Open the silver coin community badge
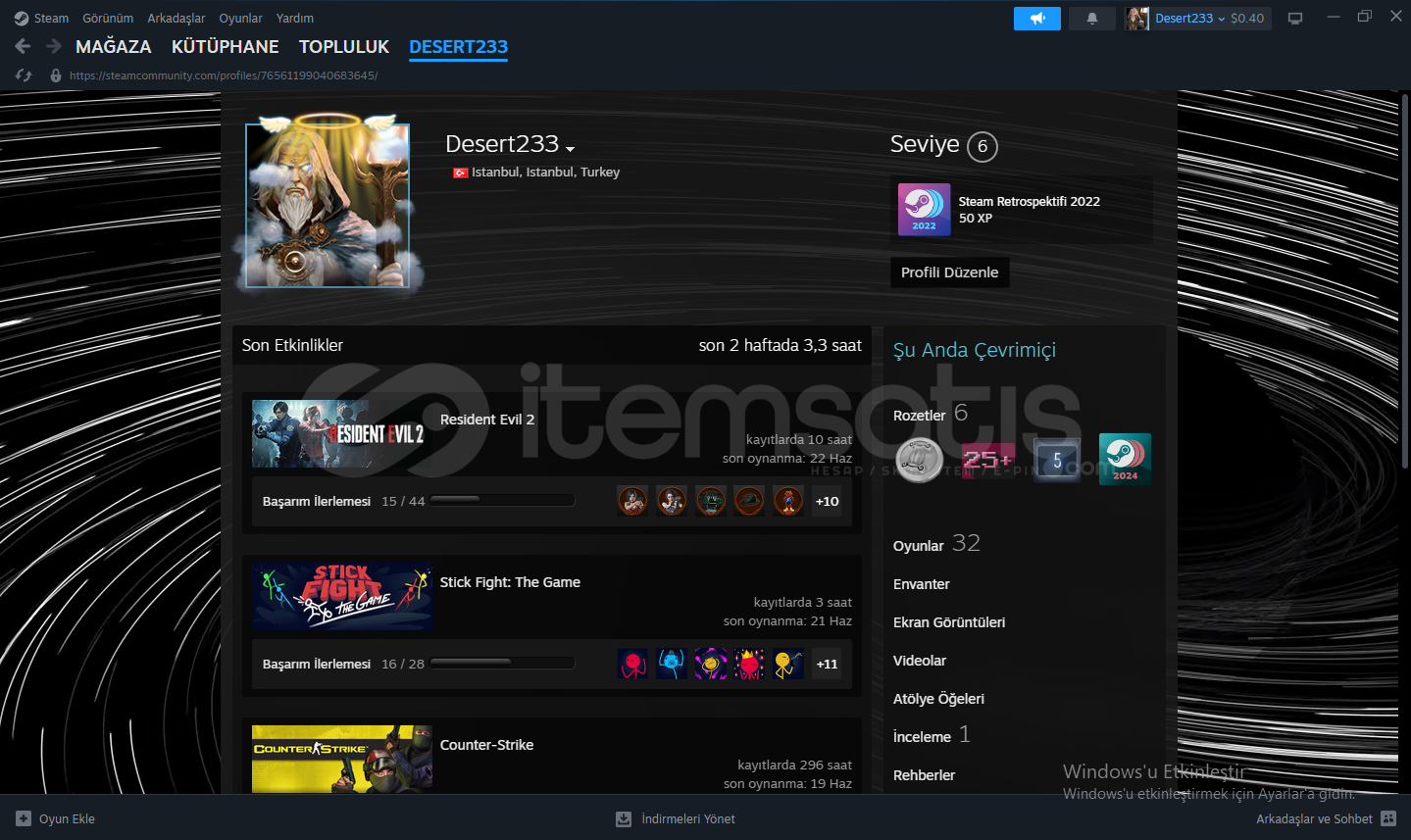The image size is (1411, 840). (920, 459)
